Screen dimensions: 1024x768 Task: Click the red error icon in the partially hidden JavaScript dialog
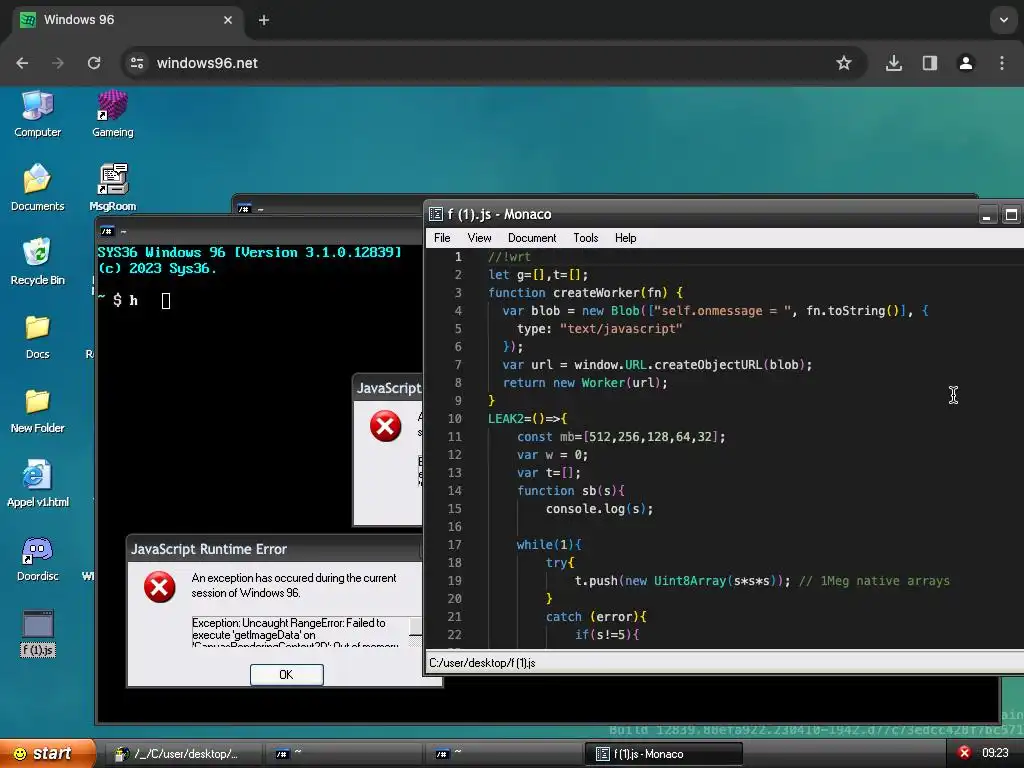coord(385,426)
